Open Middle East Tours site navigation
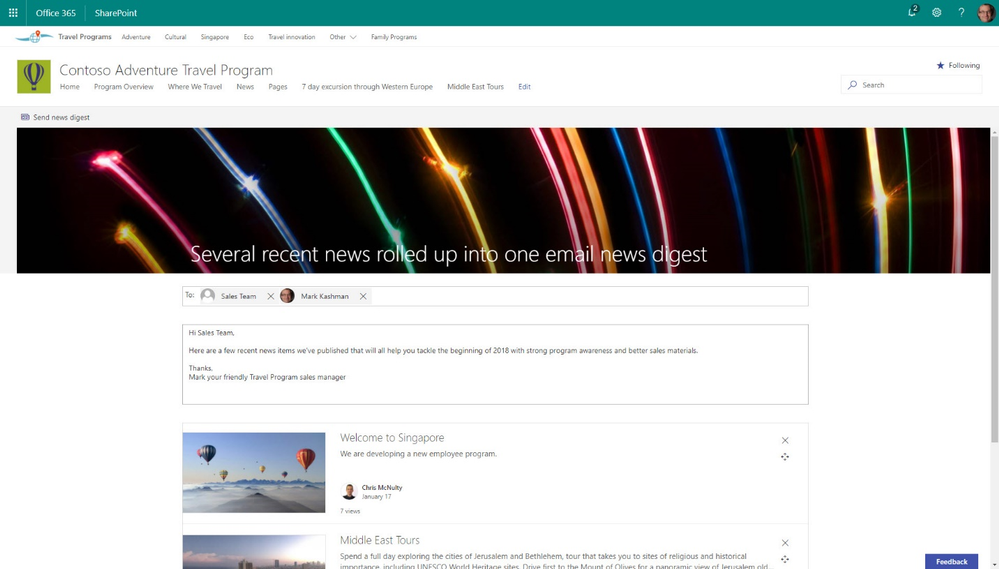The image size is (999, 569). (475, 87)
